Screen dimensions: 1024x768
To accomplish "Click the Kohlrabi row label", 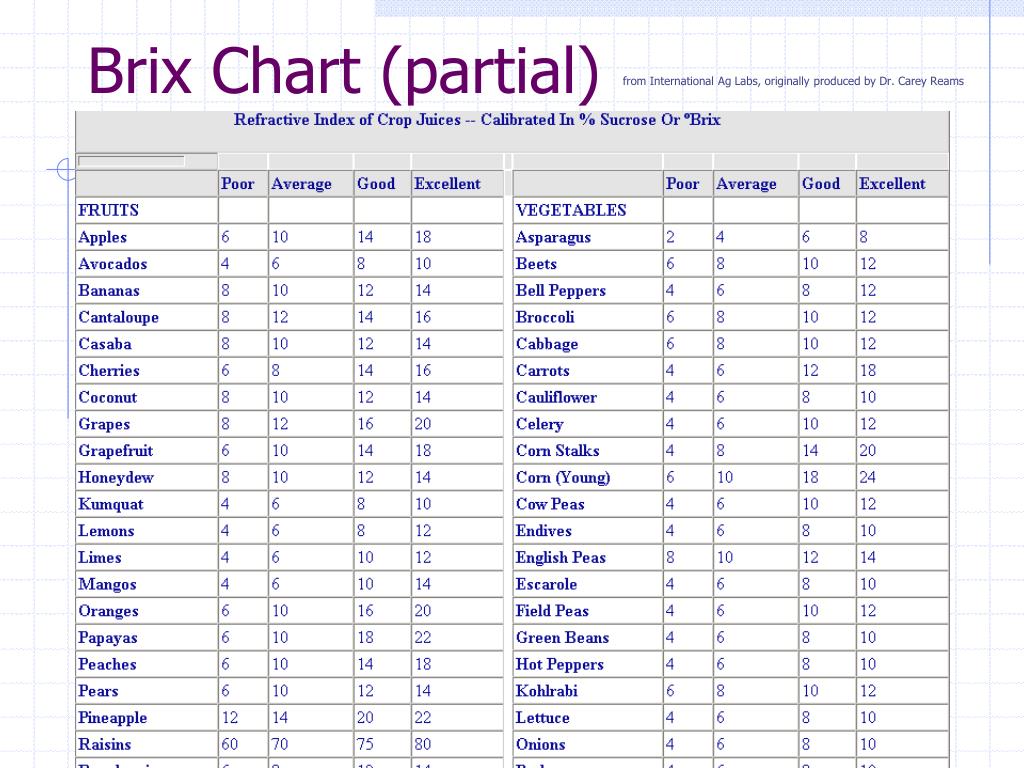I will tap(547, 692).
